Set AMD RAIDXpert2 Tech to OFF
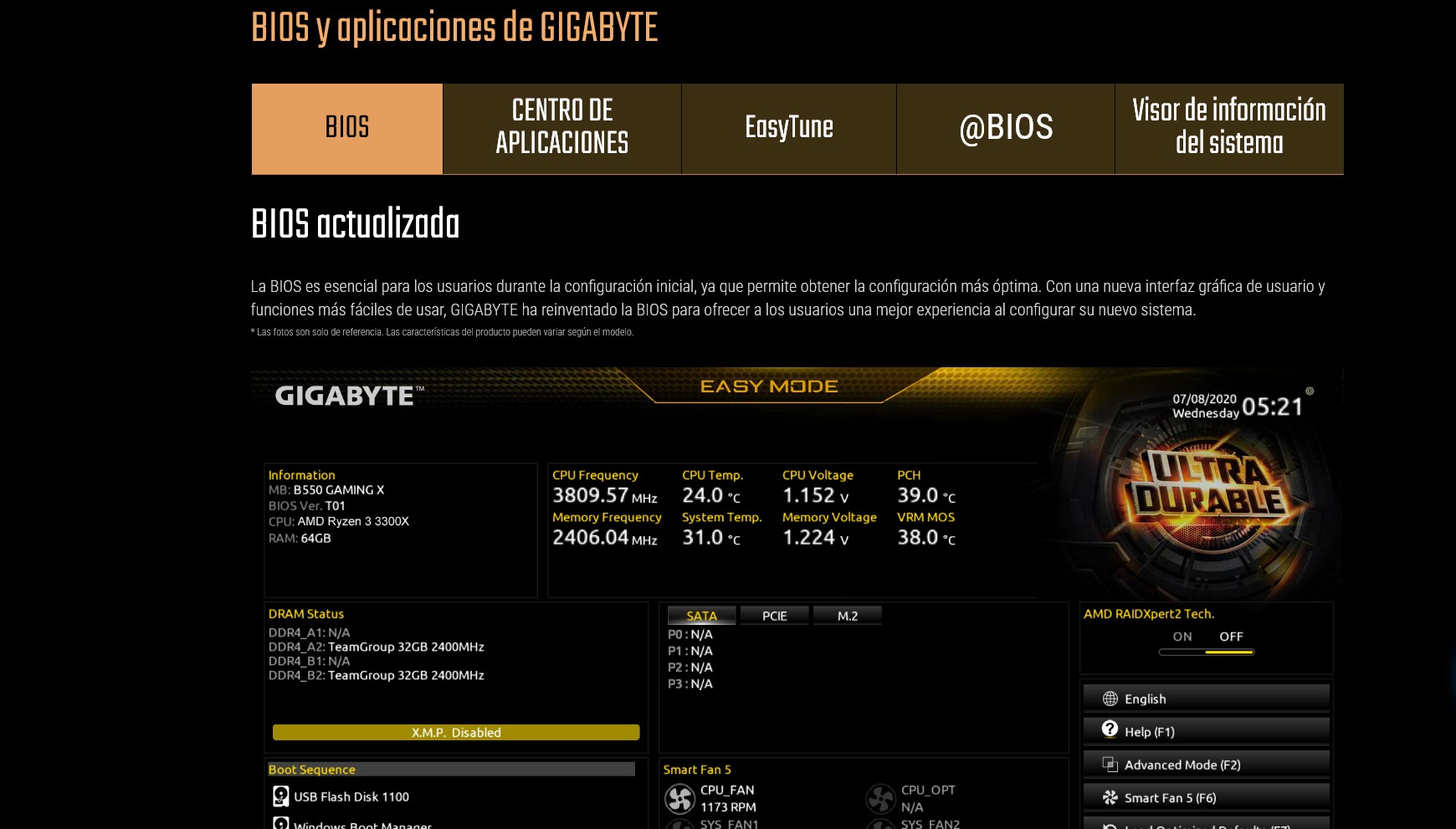Image resolution: width=1456 pixels, height=829 pixels. tap(1231, 637)
